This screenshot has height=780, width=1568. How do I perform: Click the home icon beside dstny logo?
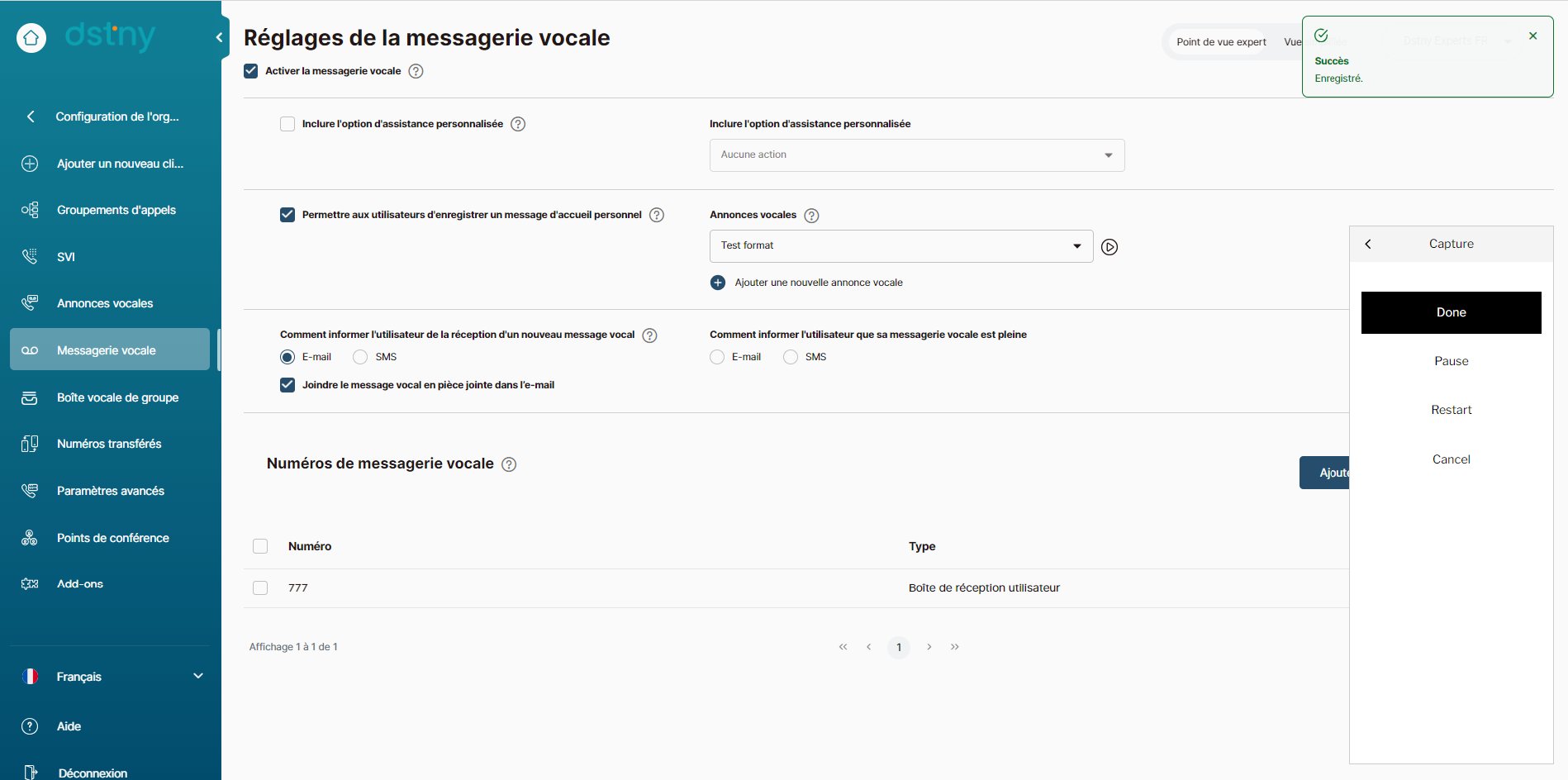click(31, 37)
